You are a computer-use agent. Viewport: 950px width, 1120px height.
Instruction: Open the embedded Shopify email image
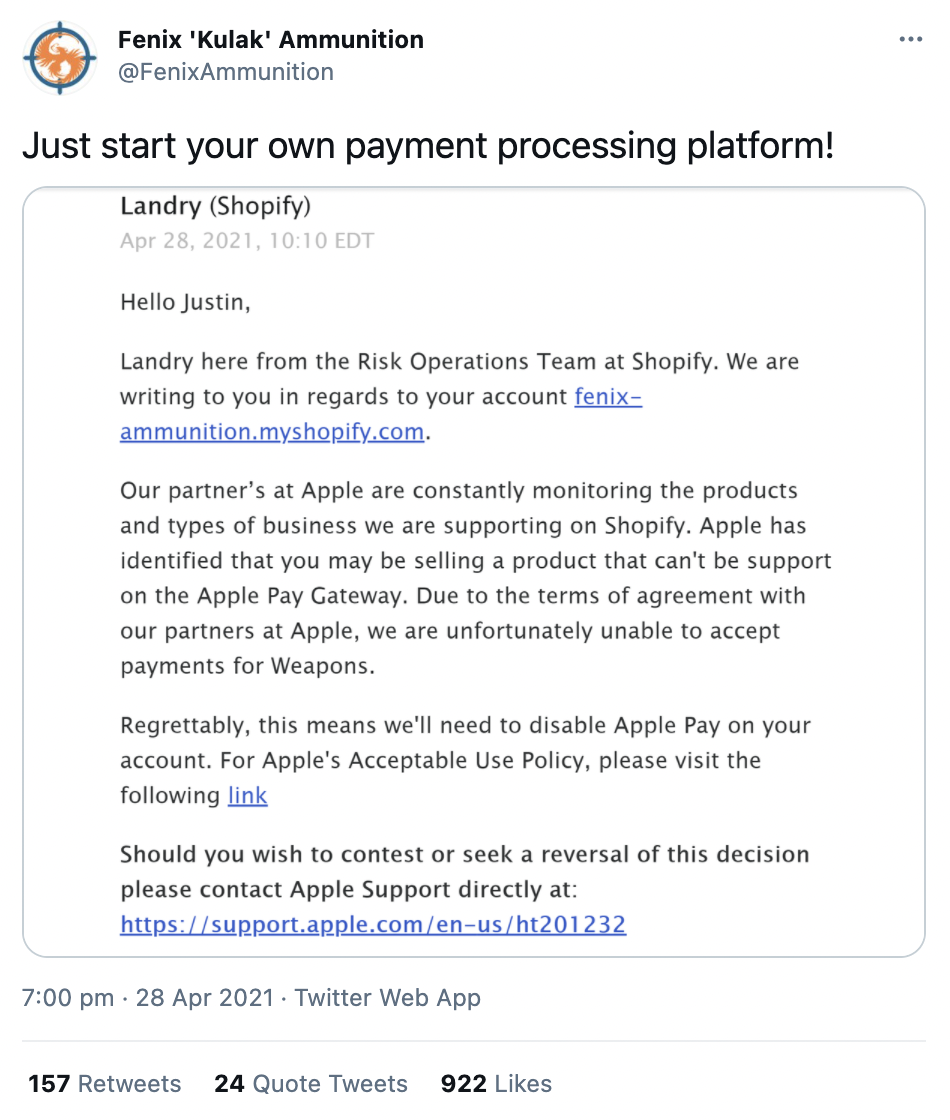pyautogui.click(x=474, y=572)
